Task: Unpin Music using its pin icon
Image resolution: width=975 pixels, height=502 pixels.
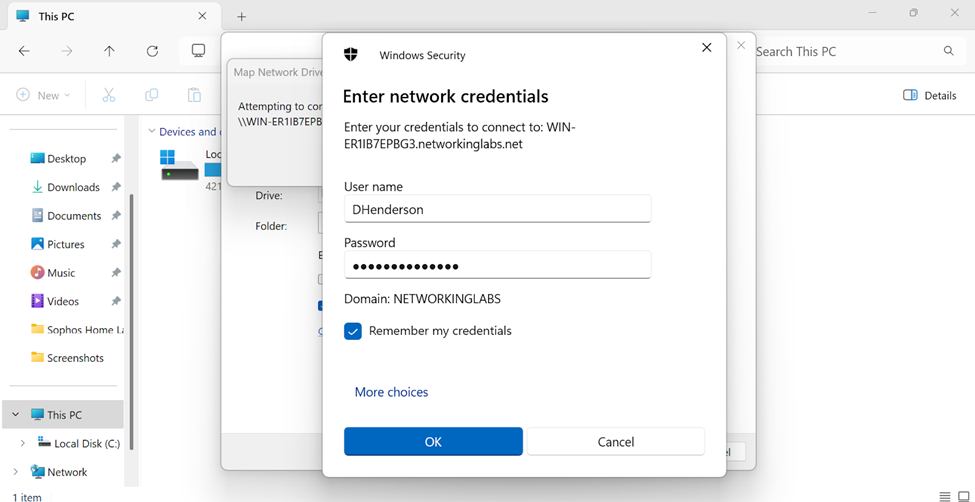Action: coord(116,273)
